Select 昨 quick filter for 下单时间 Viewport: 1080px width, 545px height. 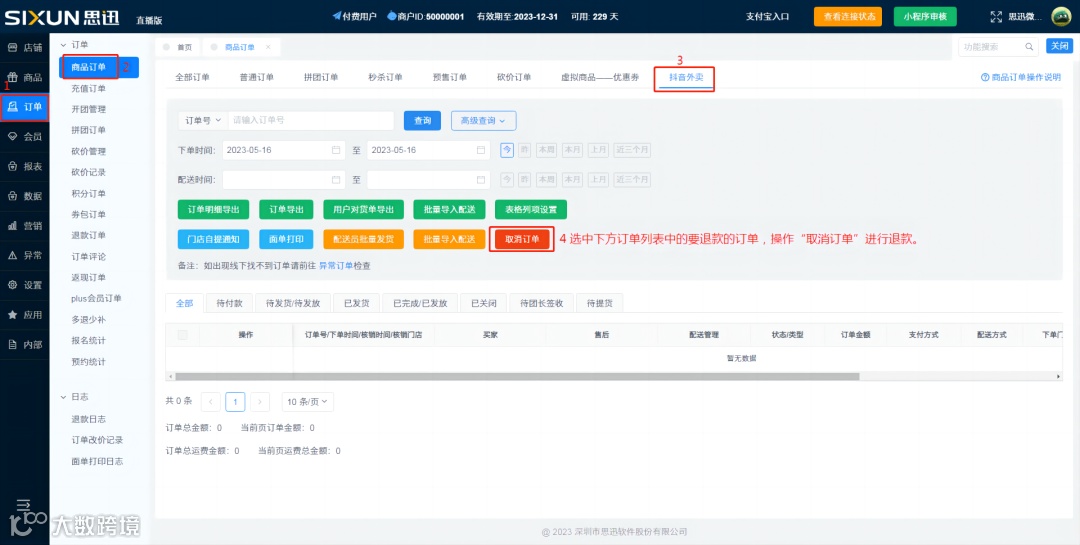[525, 150]
